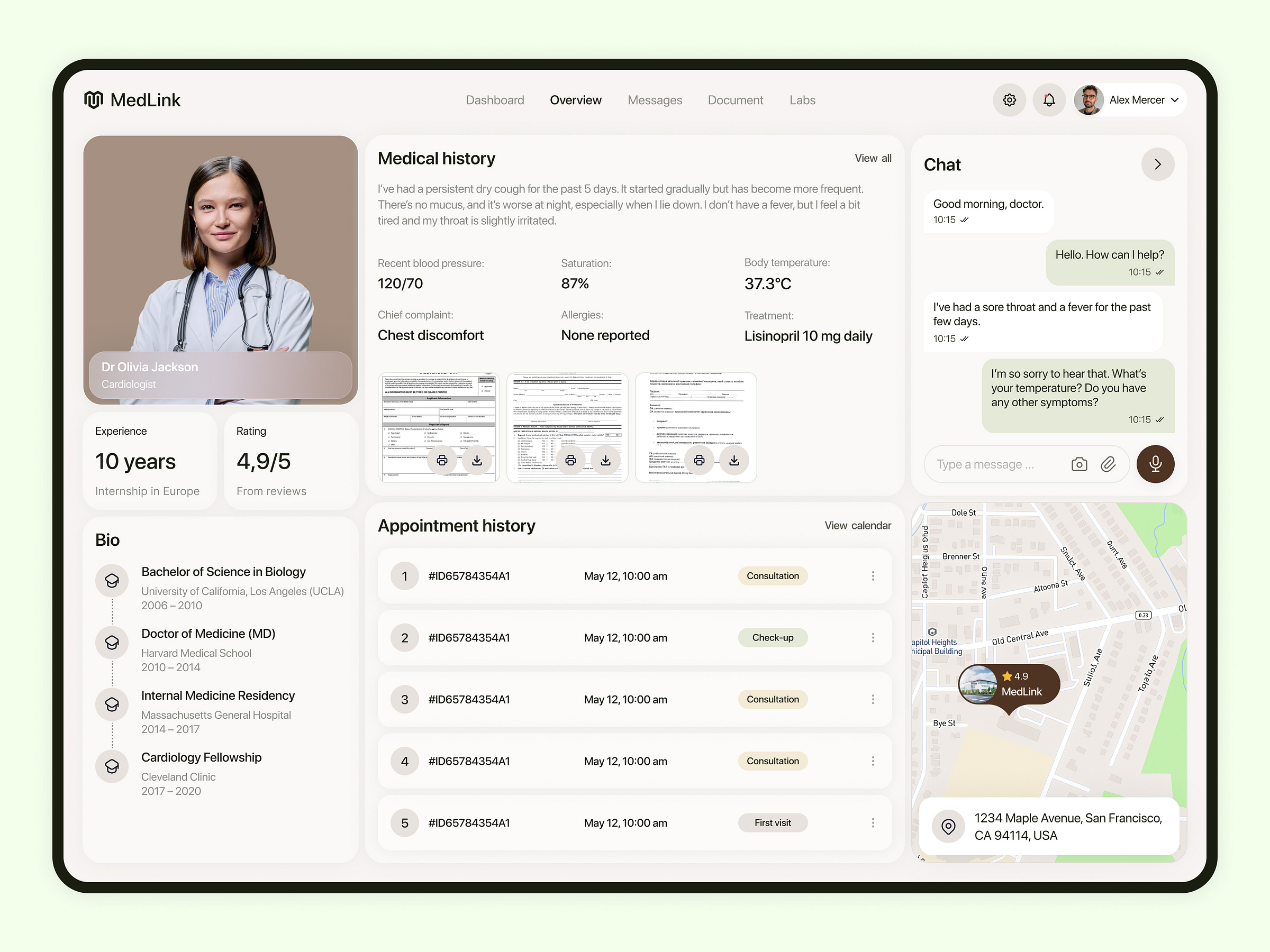This screenshot has width=1270, height=952.
Task: Print the first medical document
Action: [442, 460]
